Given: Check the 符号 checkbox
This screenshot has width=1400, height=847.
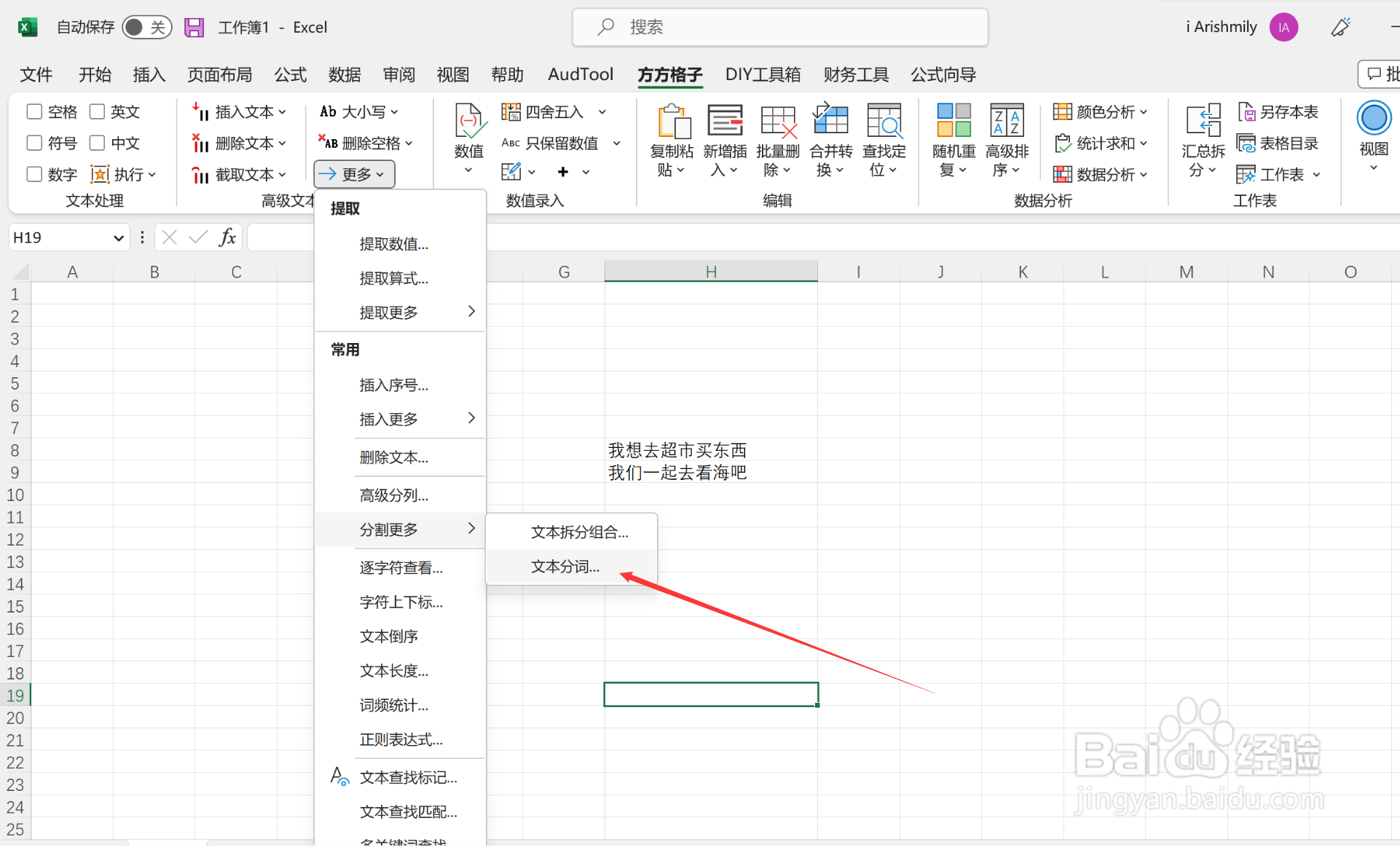Looking at the screenshot, I should 34,143.
